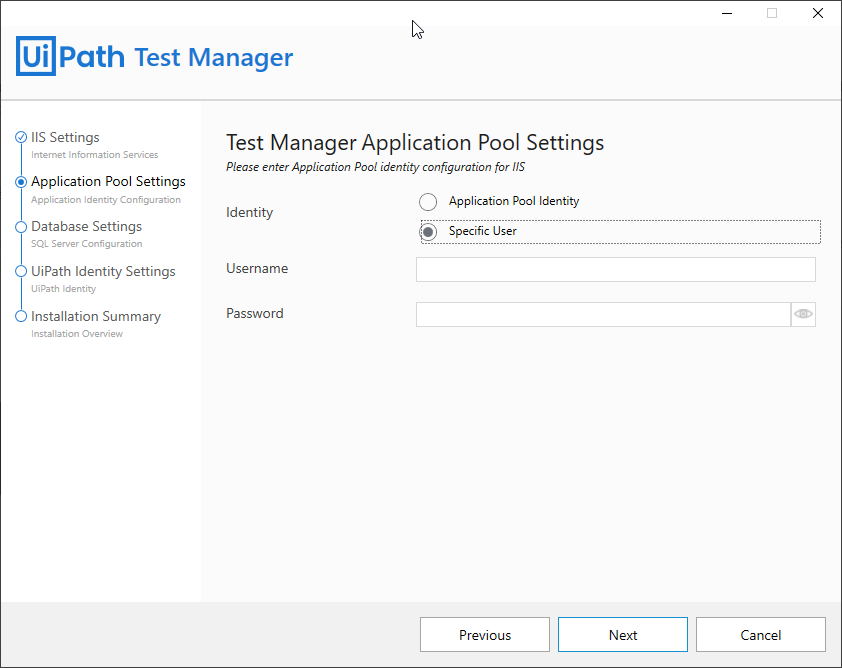842x668 pixels.
Task: Click the 'UiPath Identity' subtitle
Action: 63,289
